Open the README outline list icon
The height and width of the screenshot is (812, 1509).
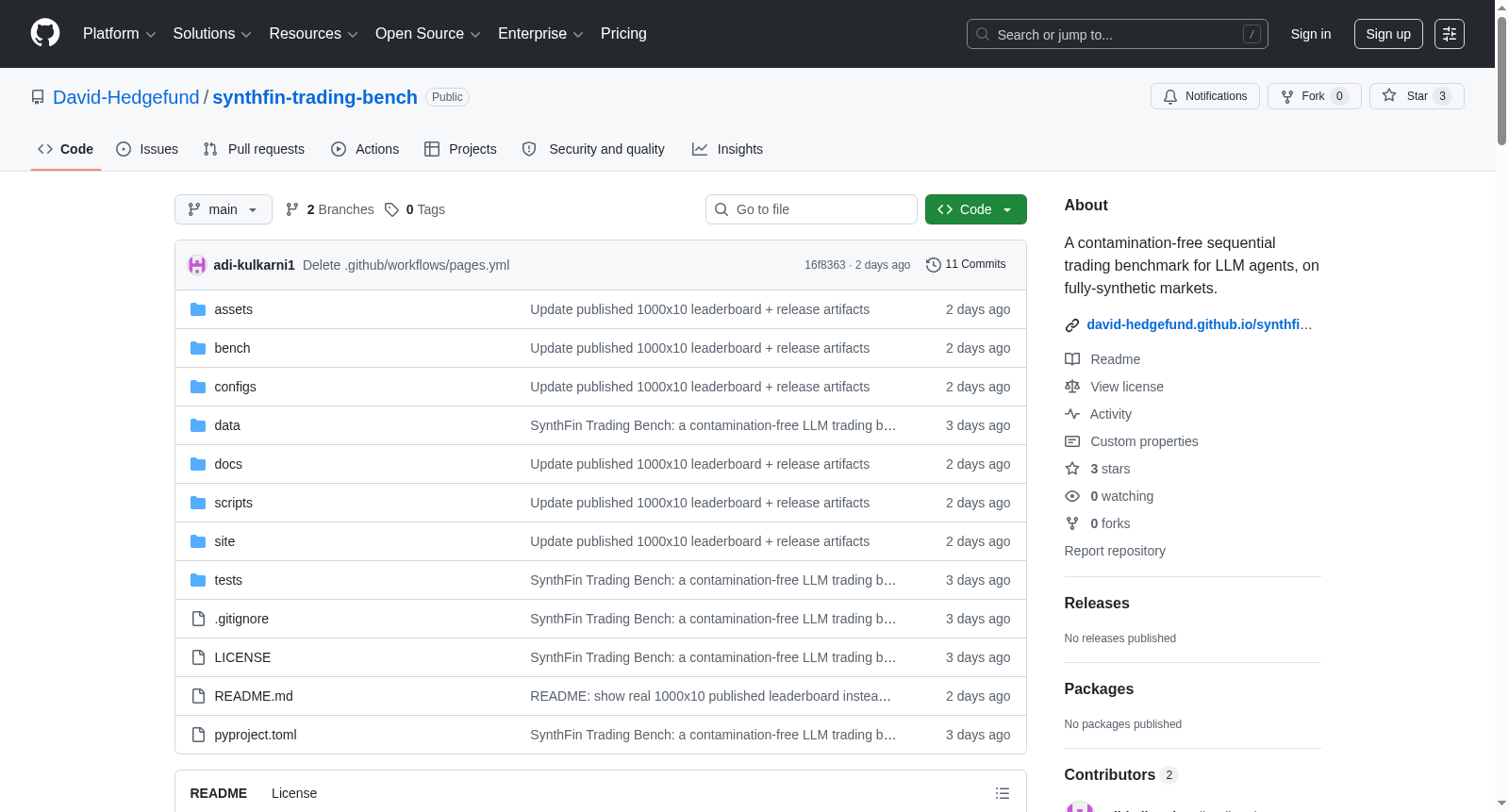(1003, 793)
